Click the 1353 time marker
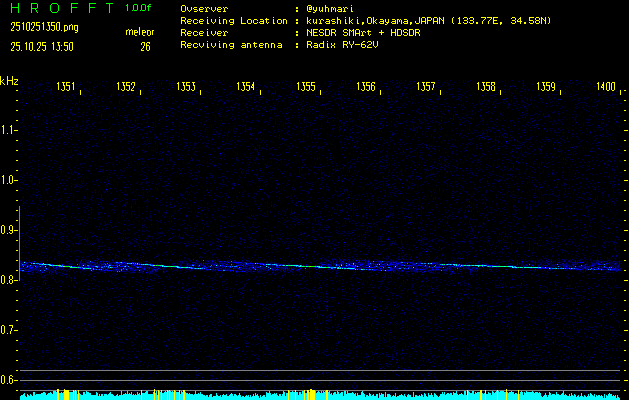This screenshot has width=629, height=400. [x=186, y=88]
